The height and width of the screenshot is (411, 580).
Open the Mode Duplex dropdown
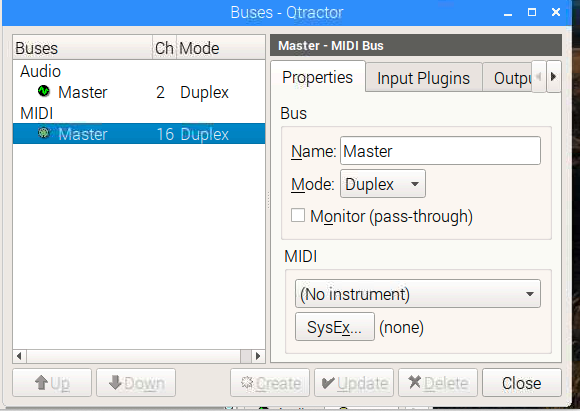tap(383, 184)
